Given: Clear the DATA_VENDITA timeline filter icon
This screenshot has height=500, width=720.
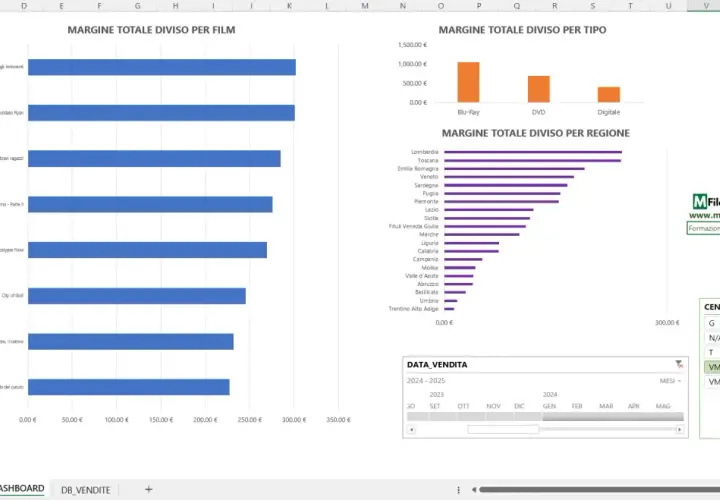Looking at the screenshot, I should tap(679, 364).
